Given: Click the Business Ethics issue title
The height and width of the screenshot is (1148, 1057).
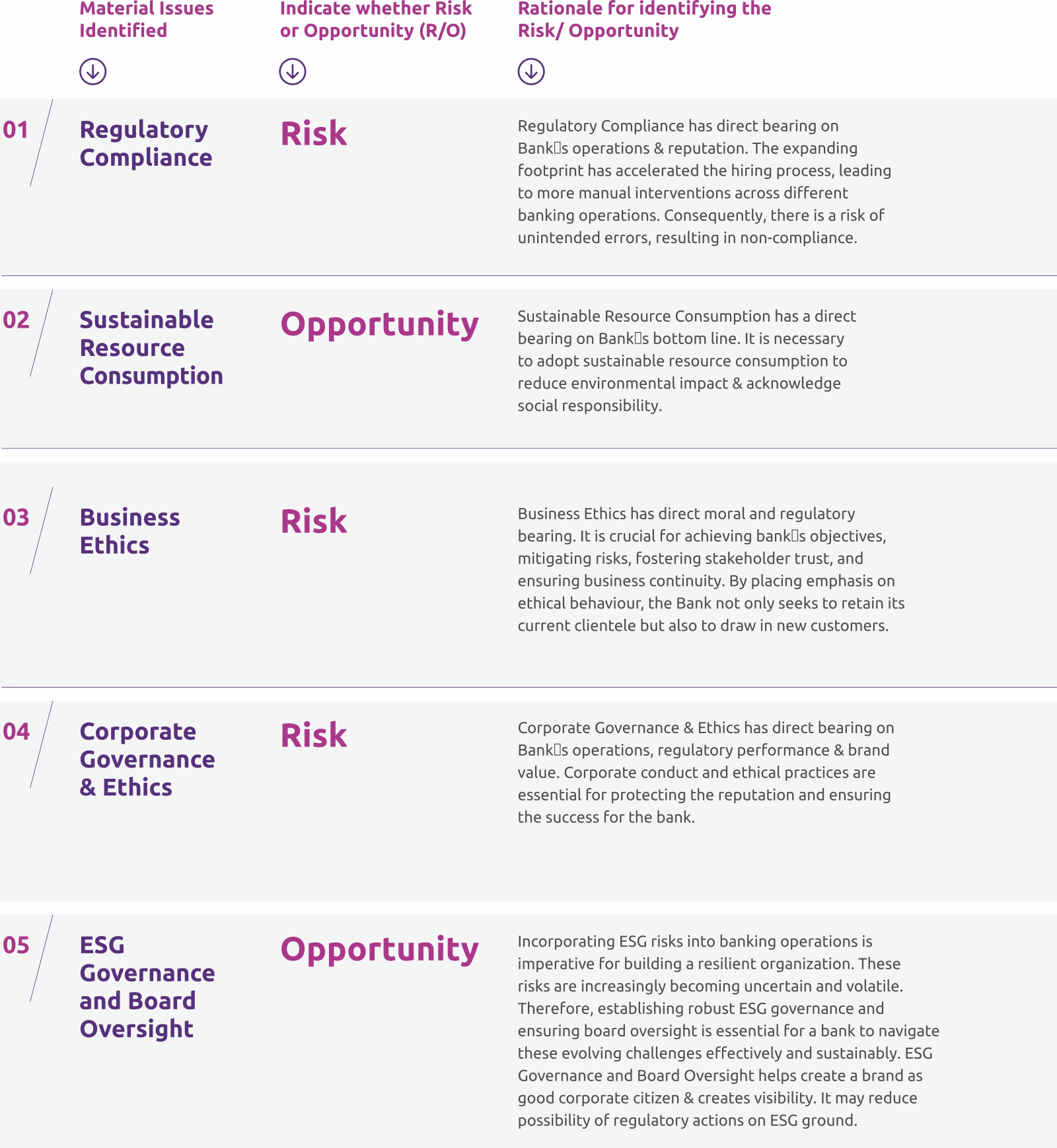Looking at the screenshot, I should 129,531.
